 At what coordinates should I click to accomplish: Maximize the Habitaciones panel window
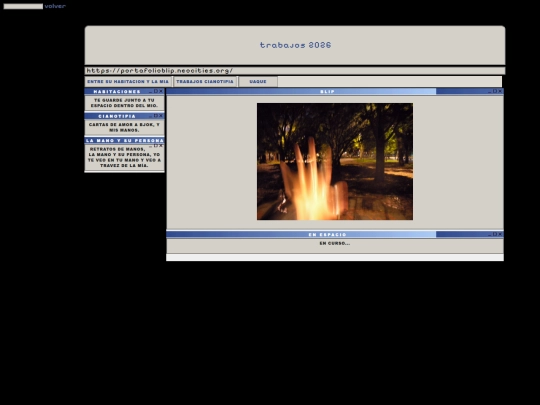tap(156, 91)
